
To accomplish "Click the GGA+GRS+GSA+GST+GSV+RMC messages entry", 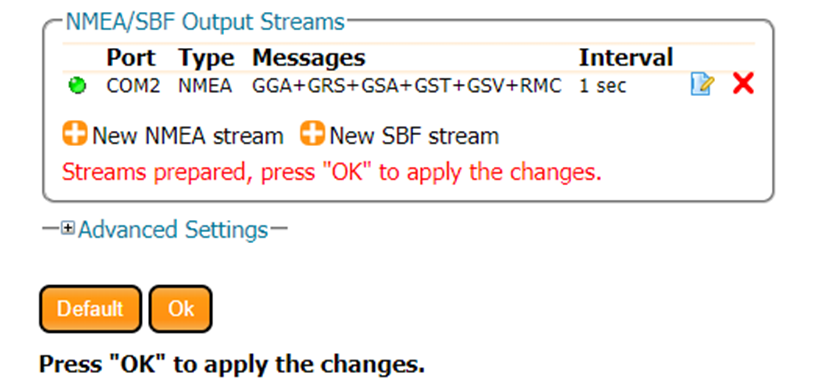I will point(407,86).
